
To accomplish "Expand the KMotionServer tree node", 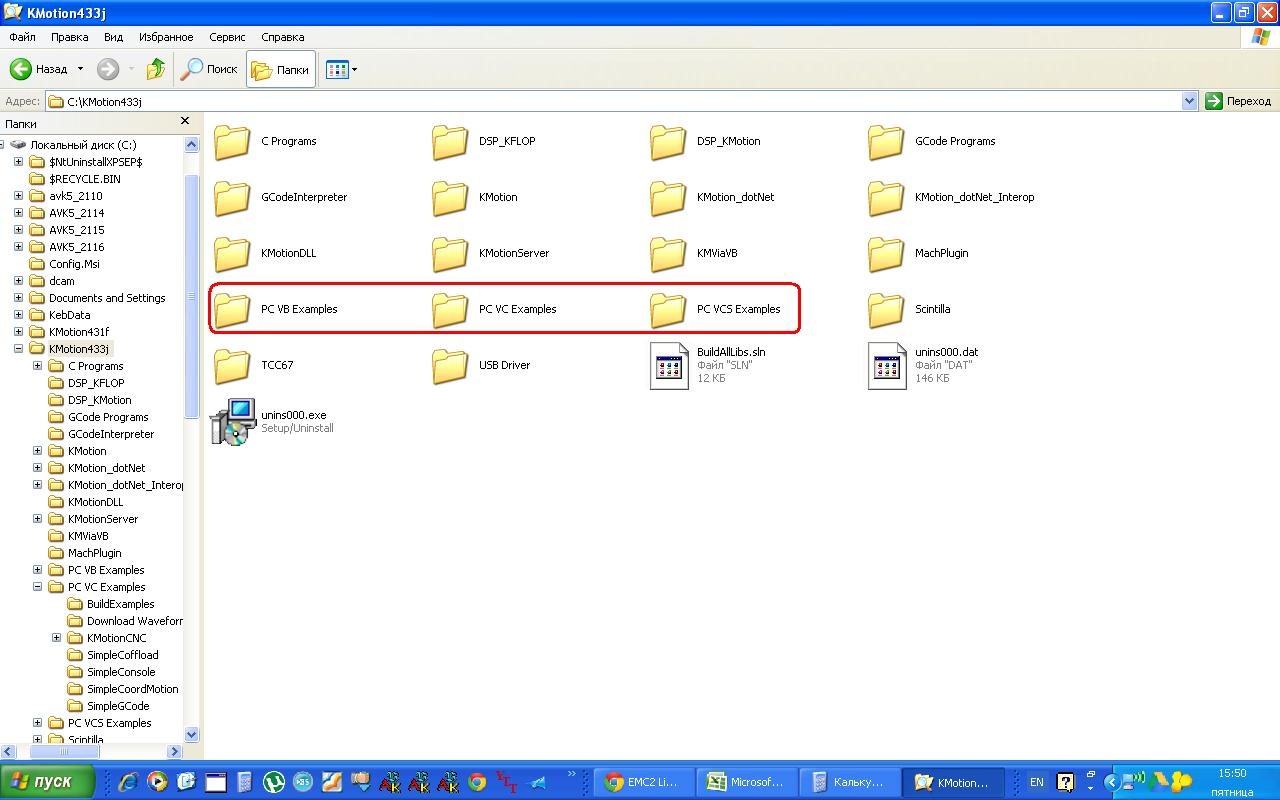I will (38, 519).
